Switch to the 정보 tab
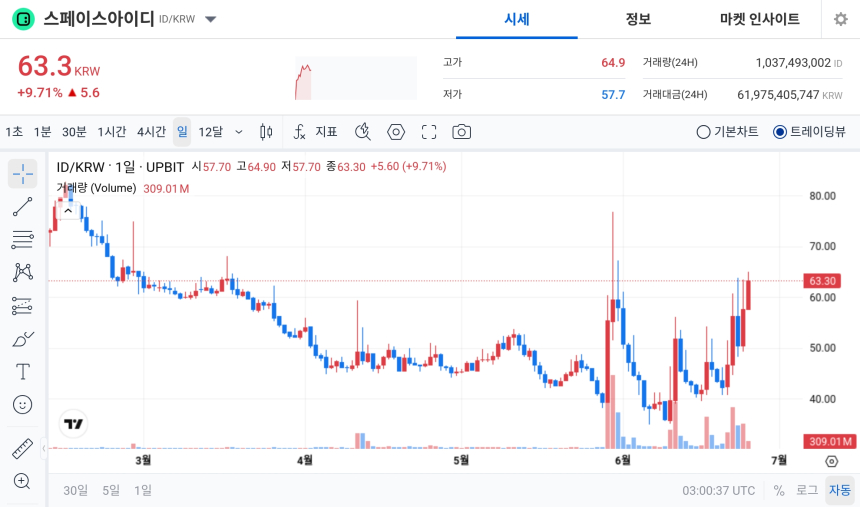Screen dimensions: 860x507 click(x=638, y=19)
